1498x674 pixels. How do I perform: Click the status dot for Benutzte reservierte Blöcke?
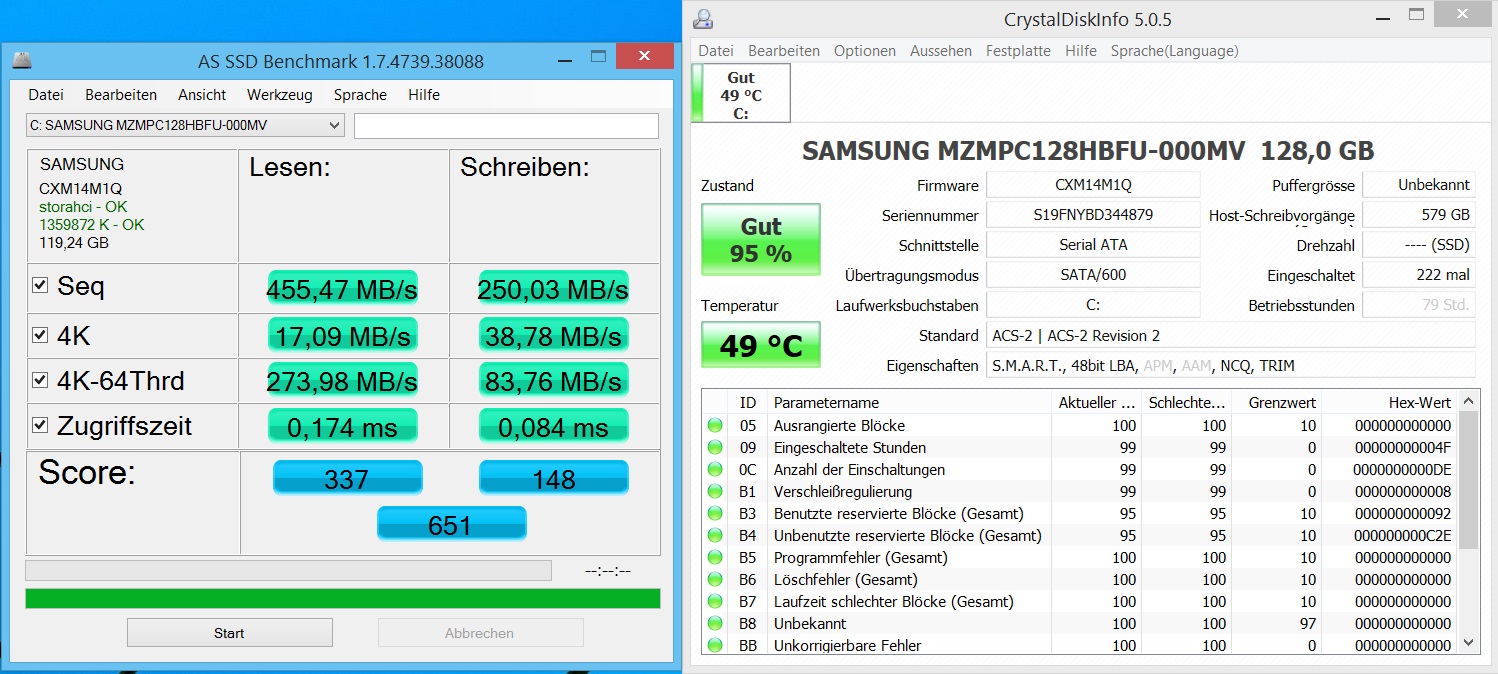point(715,514)
